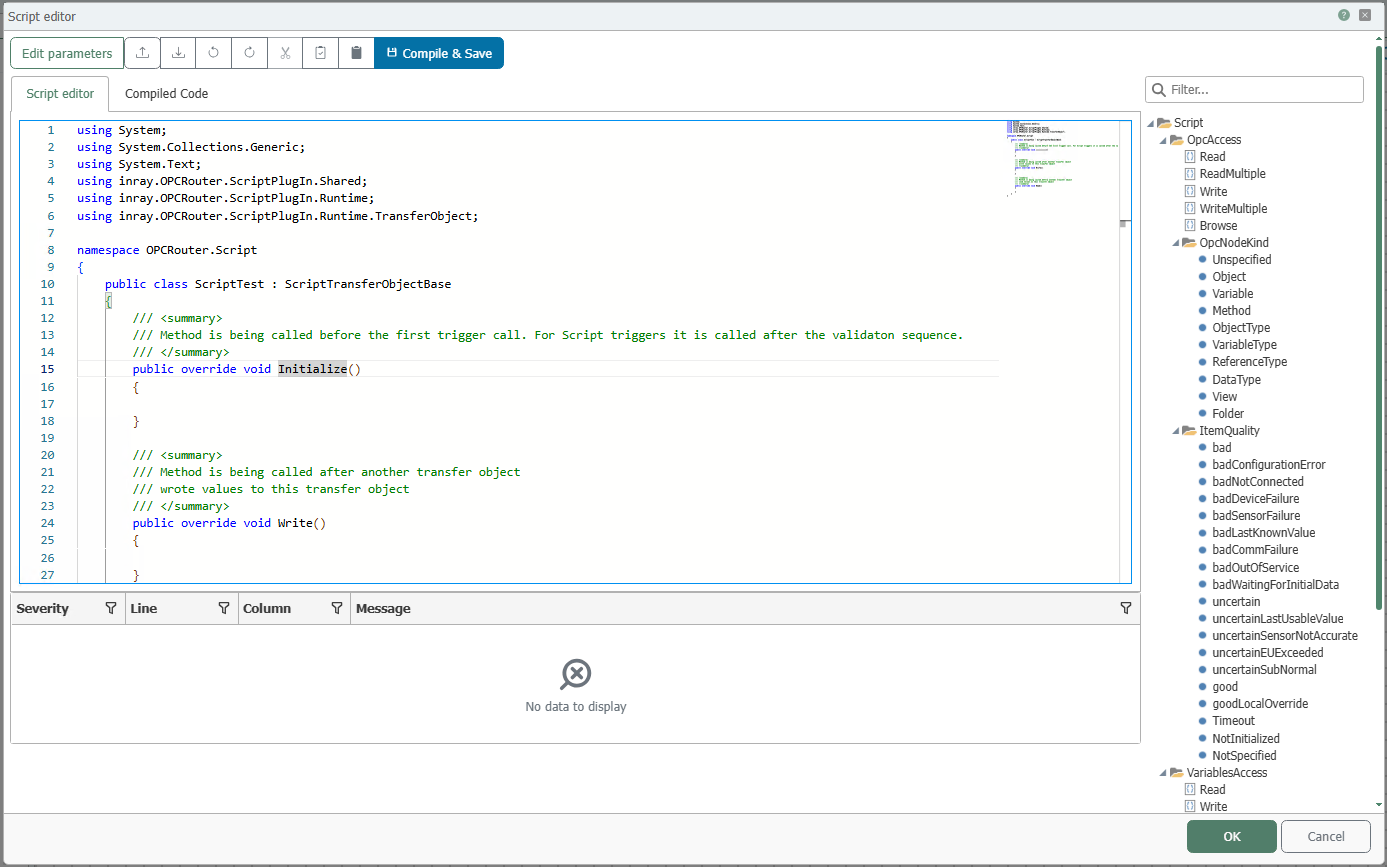Click Compile & Save button

(x=439, y=53)
